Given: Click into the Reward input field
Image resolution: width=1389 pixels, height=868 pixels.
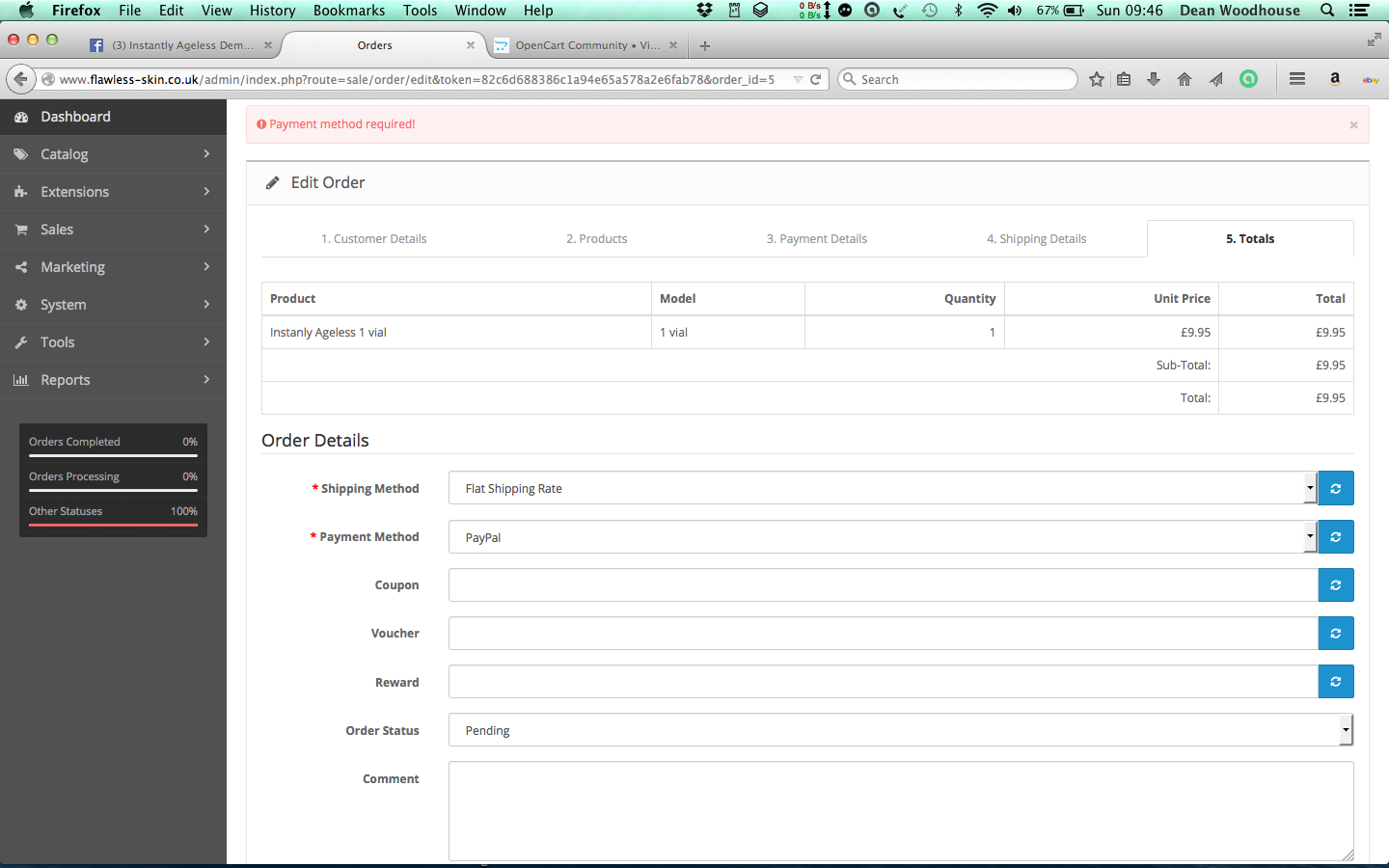Looking at the screenshot, I should [883, 681].
